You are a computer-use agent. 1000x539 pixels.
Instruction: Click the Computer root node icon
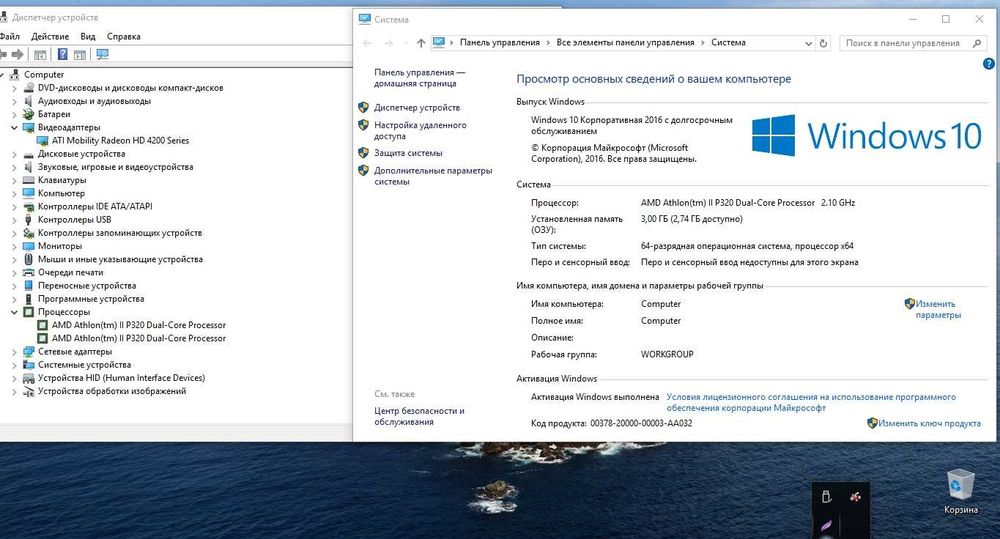15,75
